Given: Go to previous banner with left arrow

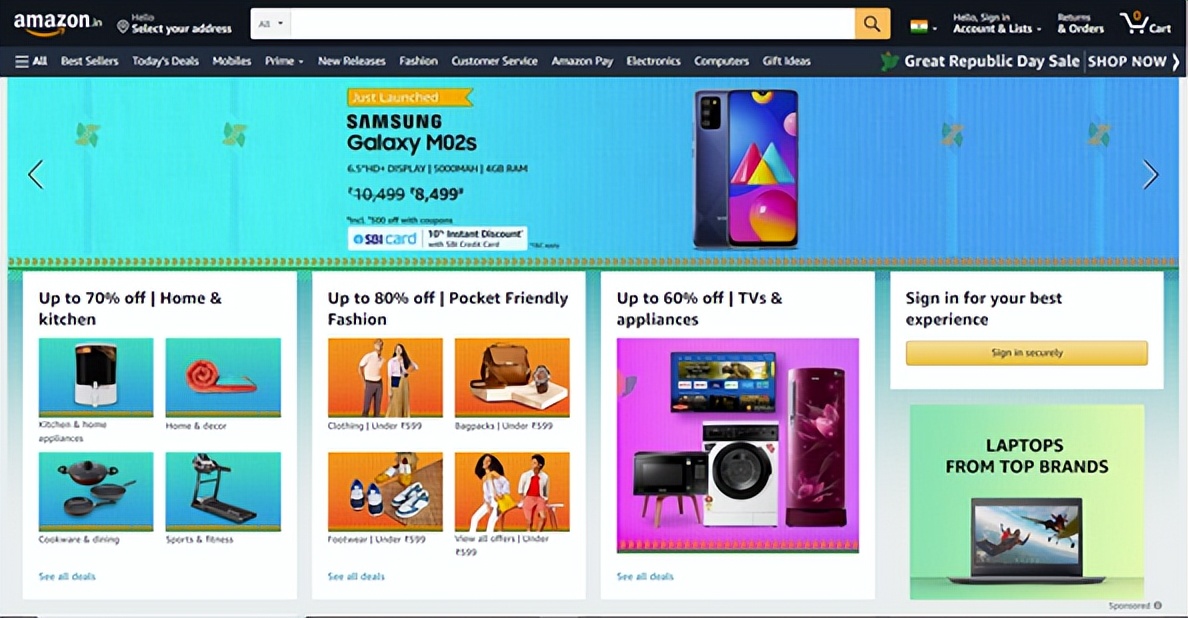Looking at the screenshot, I should pyautogui.click(x=36, y=175).
